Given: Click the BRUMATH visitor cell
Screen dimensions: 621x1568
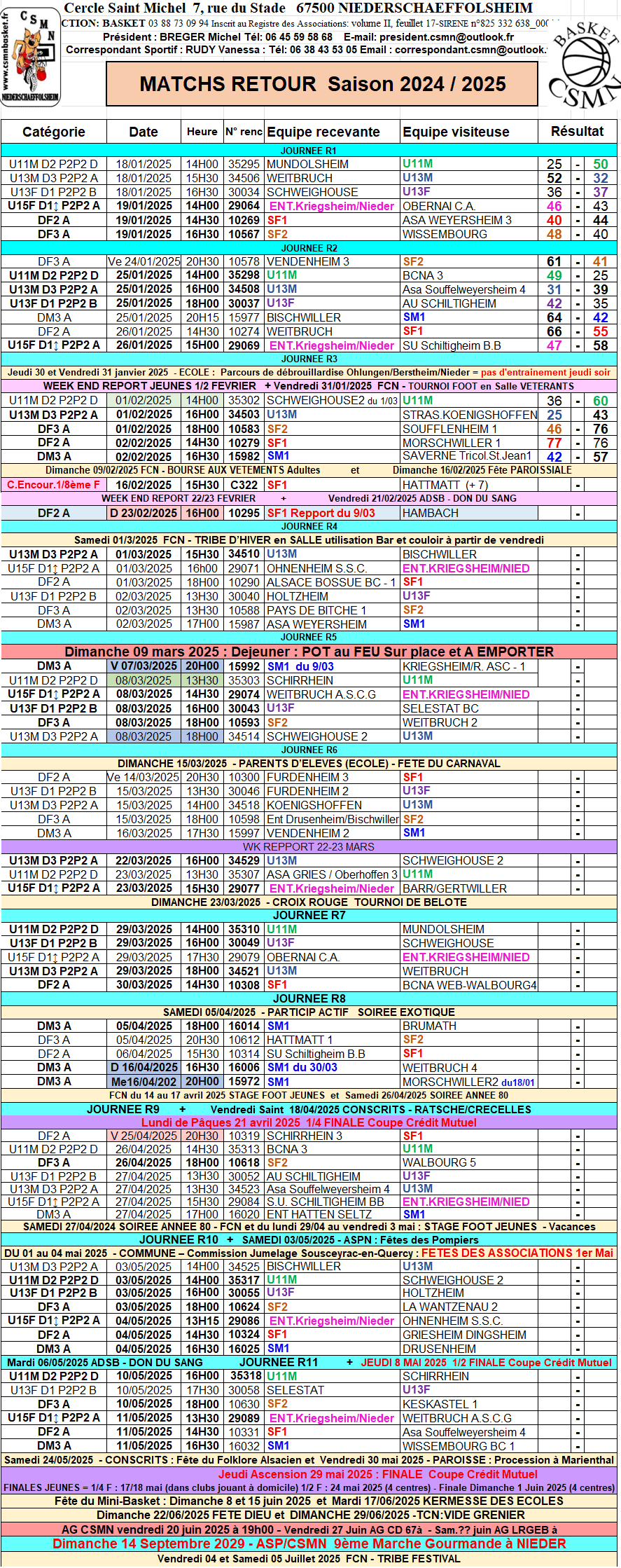Looking at the screenshot, I should [470, 1026].
